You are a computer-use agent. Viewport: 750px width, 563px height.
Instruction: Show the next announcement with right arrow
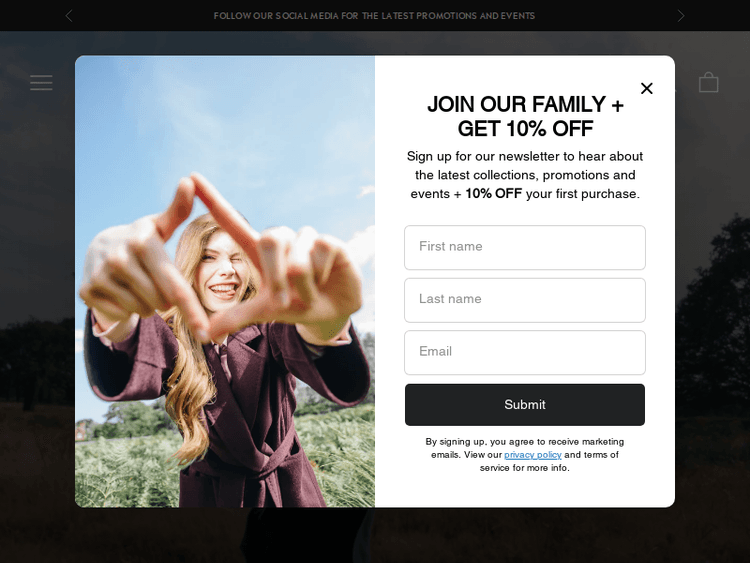click(681, 16)
